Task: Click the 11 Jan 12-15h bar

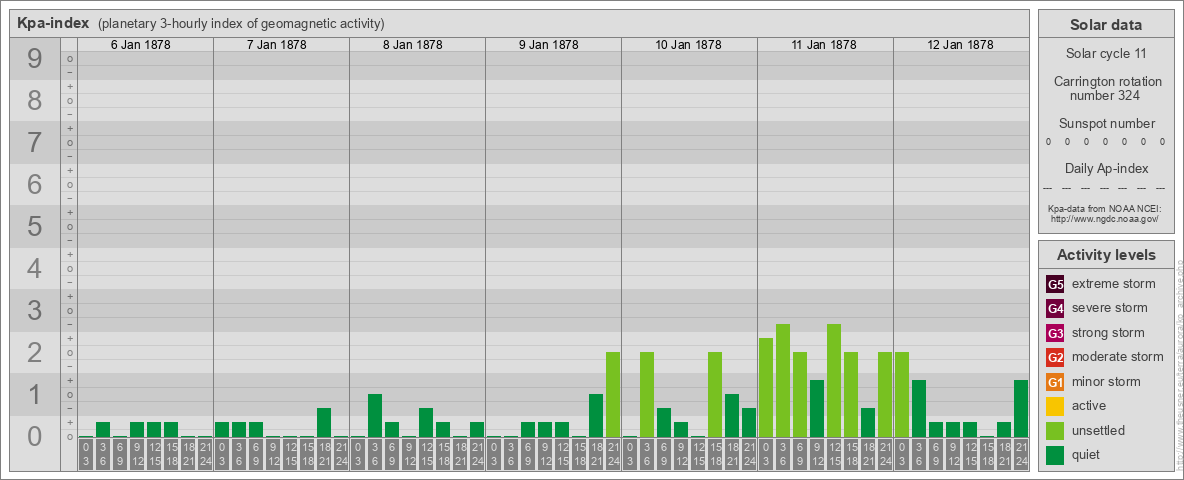Action: point(834,380)
